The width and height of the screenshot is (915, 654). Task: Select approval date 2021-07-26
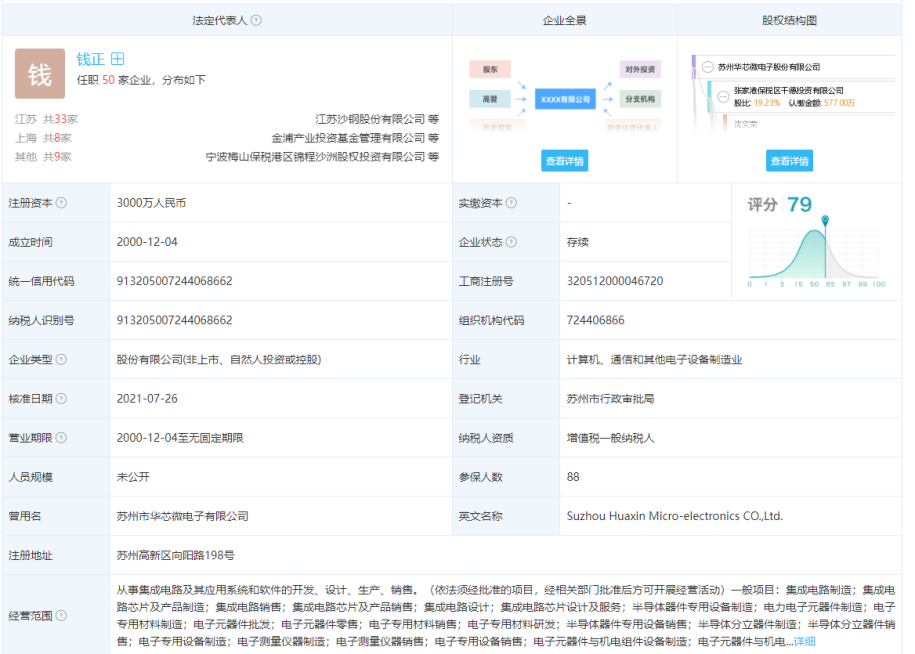coord(147,398)
